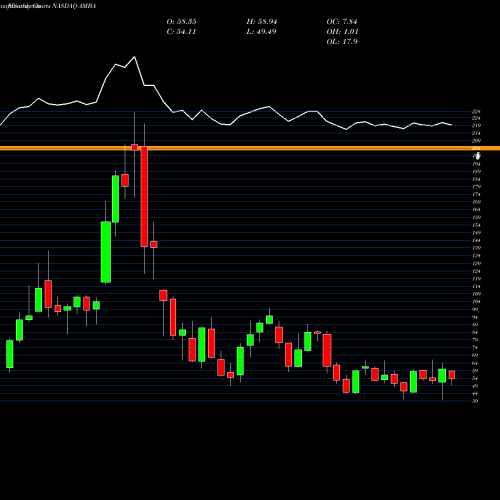Click the small arrow marker below the 204 label

(x=478, y=155)
